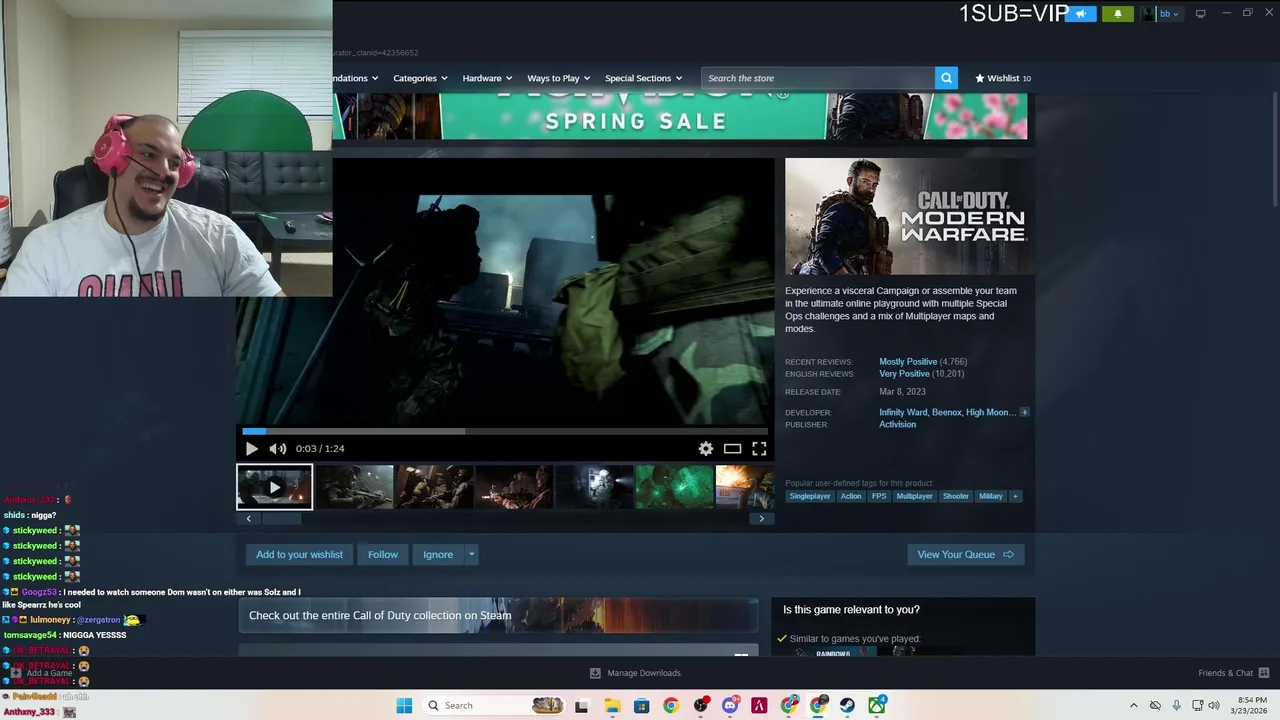Click the cloud sync tray icon
Screen dimensions: 1280x720
(1155, 705)
